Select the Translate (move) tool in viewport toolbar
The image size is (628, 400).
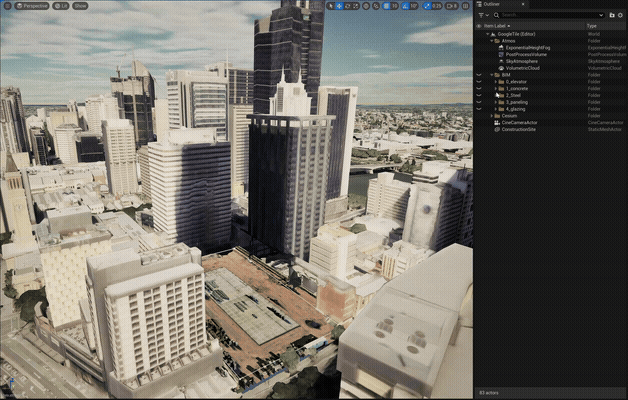[341, 6]
